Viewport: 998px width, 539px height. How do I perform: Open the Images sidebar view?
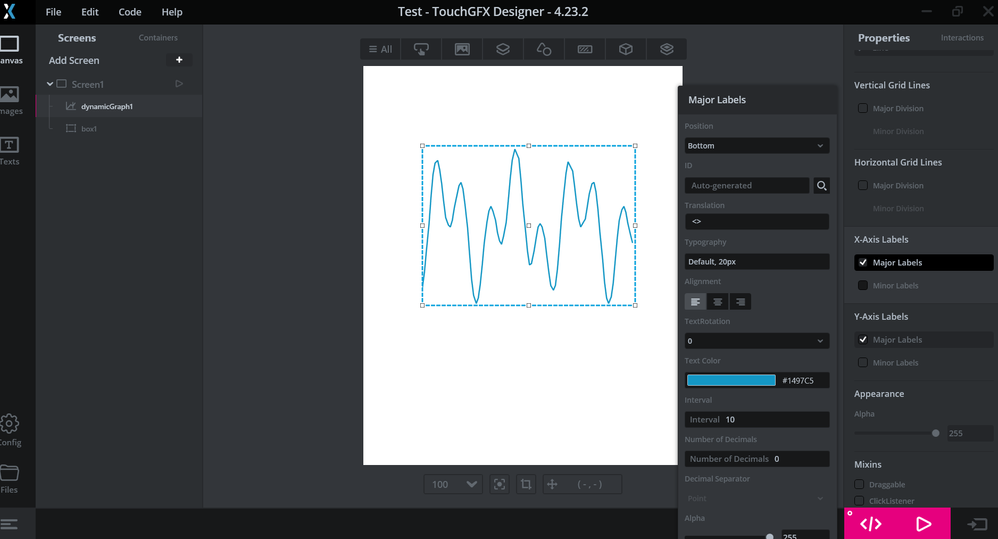(x=10, y=101)
